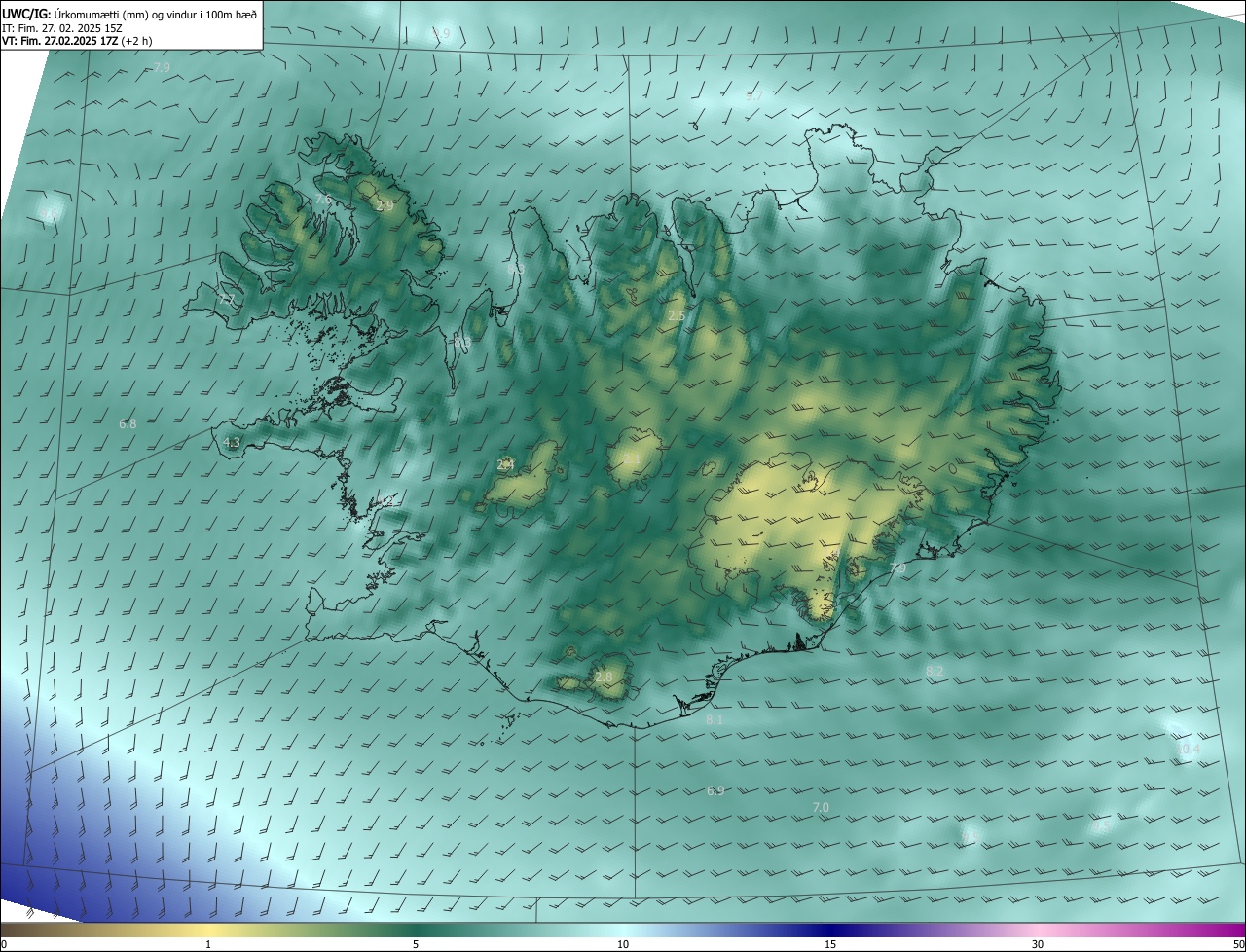The width and height of the screenshot is (1246, 952).
Task: Click the 6.8 value over the sea
Action: [x=128, y=424]
